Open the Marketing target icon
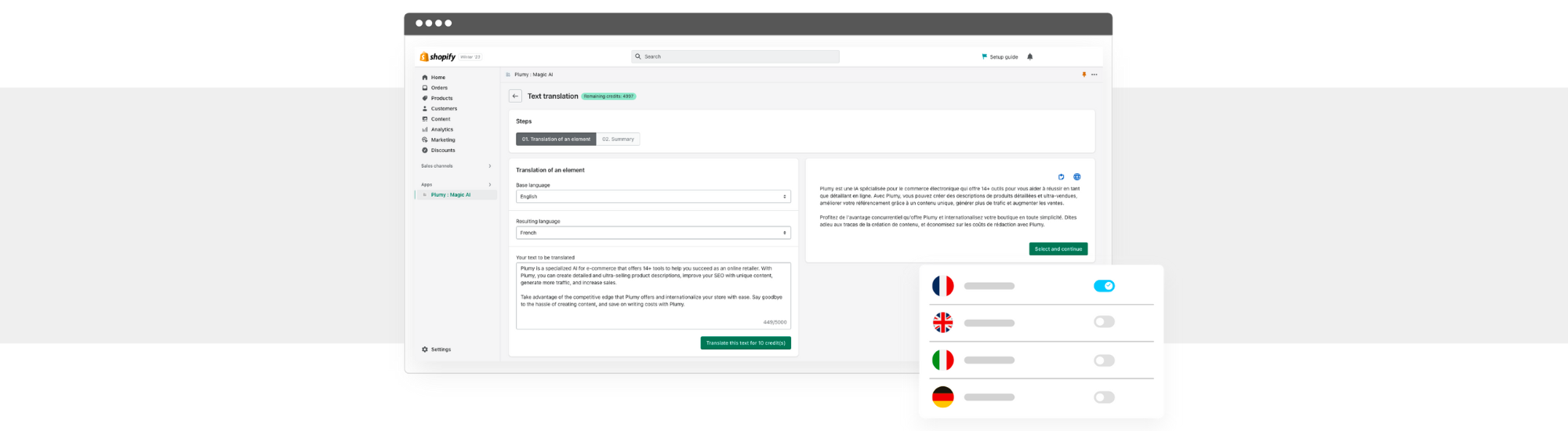The image size is (1568, 431). 425,139
